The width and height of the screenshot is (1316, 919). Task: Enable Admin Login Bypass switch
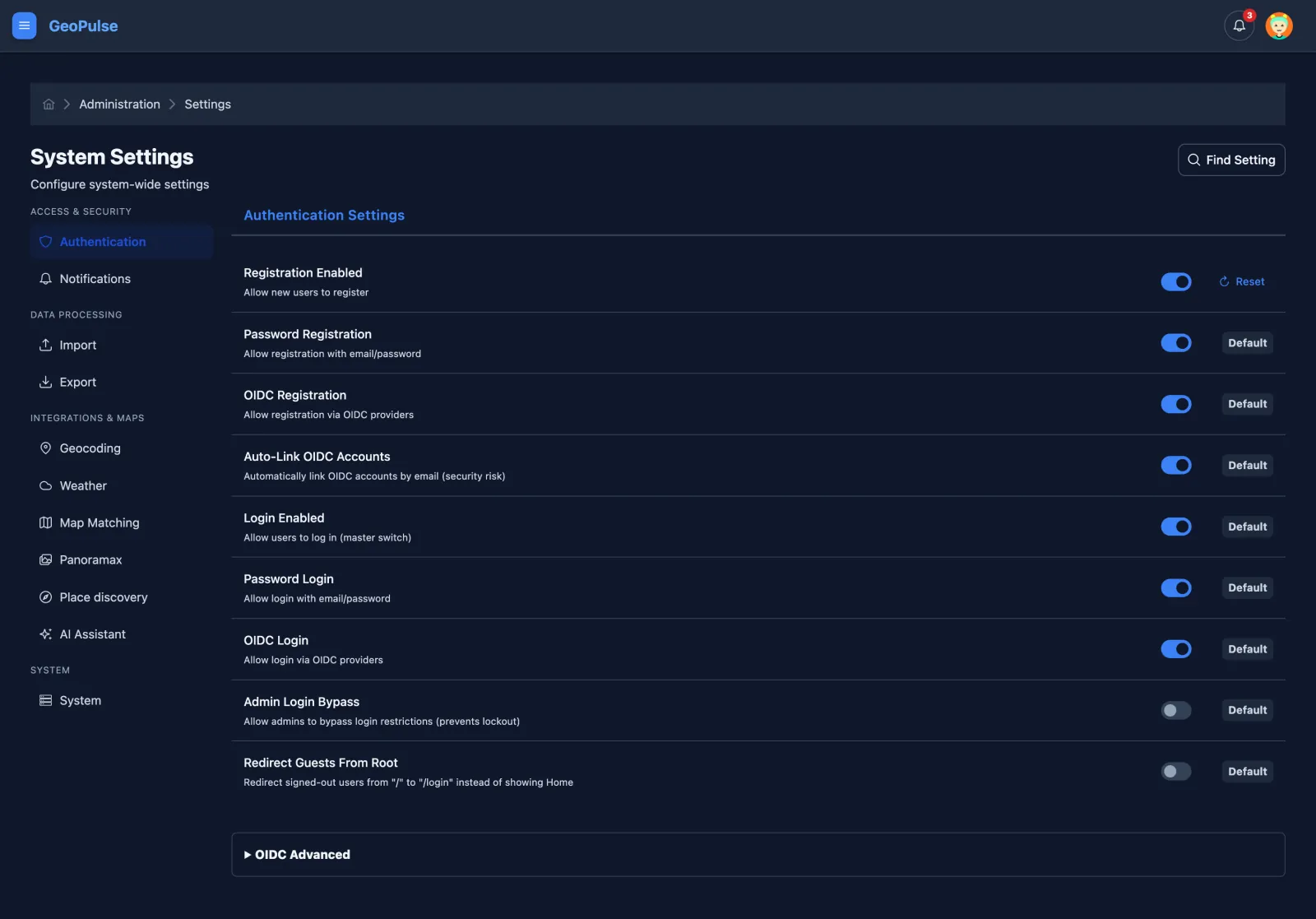[x=1176, y=710]
